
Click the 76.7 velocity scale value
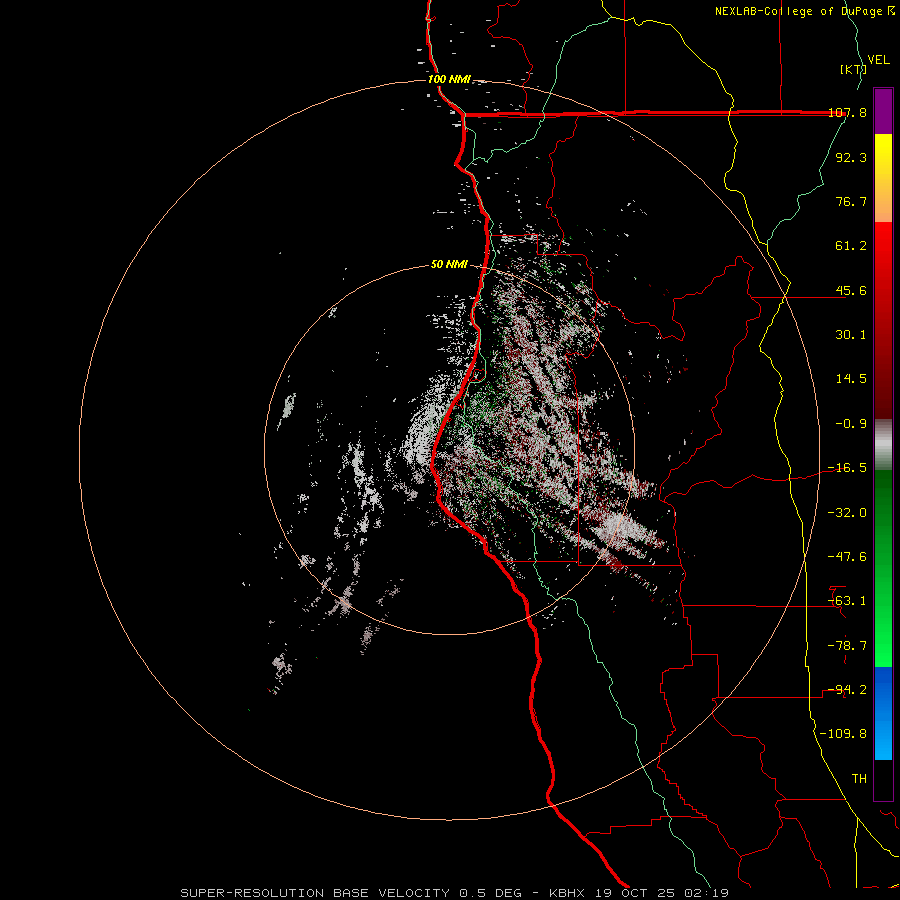tap(851, 201)
